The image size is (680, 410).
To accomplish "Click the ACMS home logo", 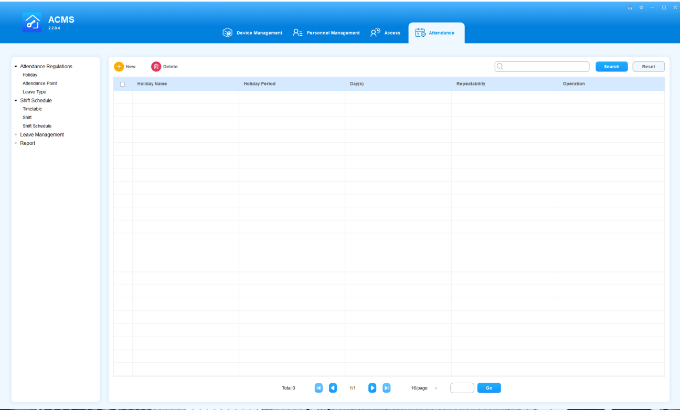I will (x=31, y=23).
